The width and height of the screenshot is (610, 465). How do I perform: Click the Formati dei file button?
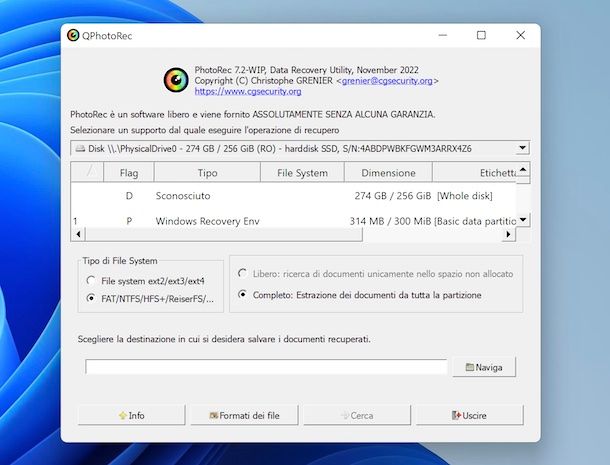tap(244, 415)
